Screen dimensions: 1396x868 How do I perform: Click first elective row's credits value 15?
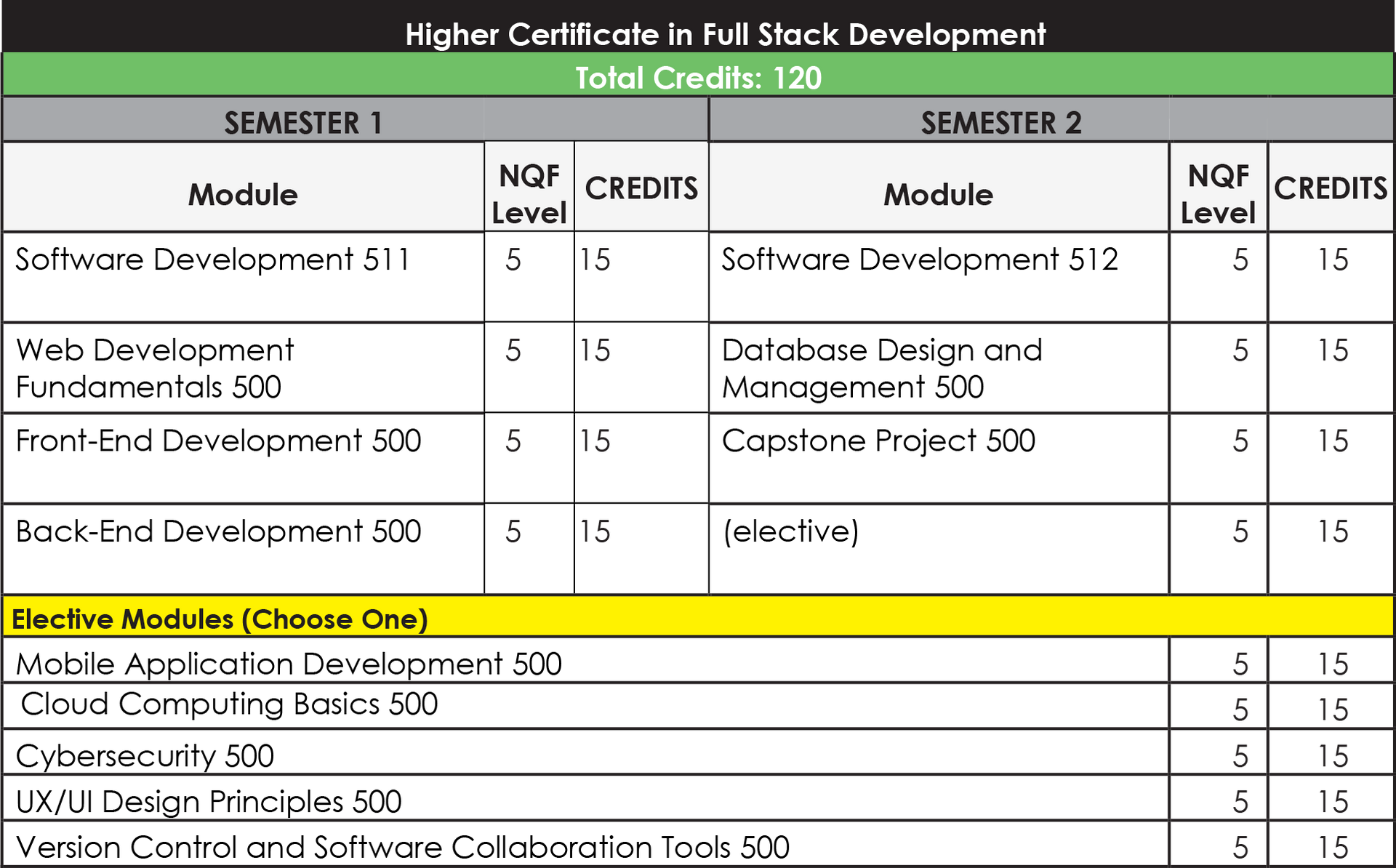(x=1333, y=663)
